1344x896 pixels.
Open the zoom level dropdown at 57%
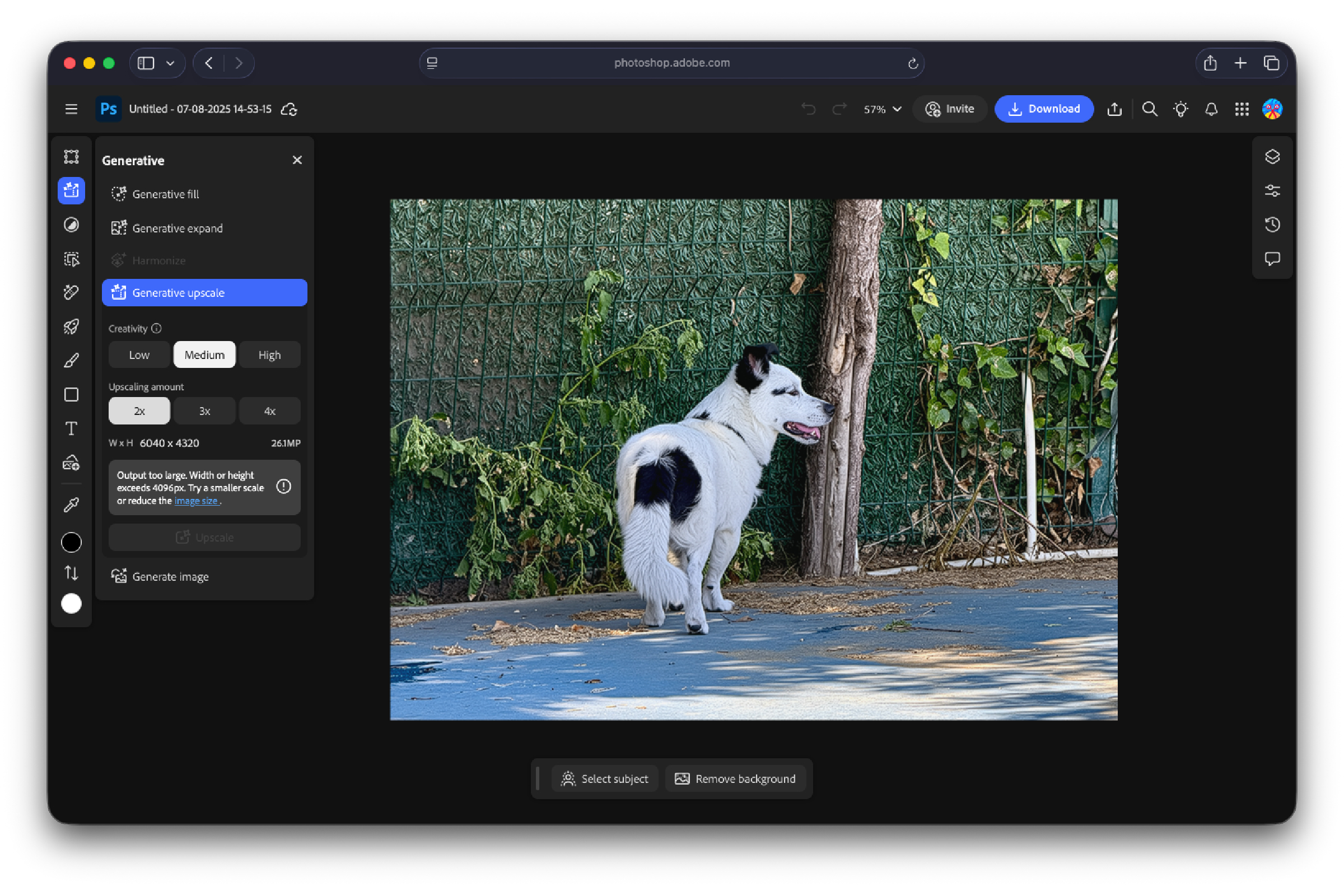(881, 109)
